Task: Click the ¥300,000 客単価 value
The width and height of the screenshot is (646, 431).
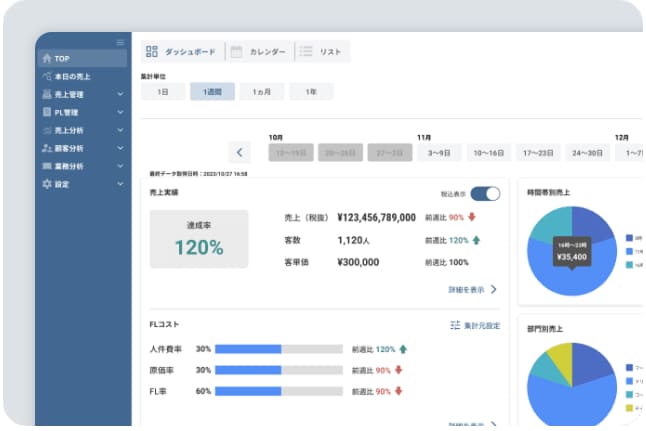Action: [358, 262]
